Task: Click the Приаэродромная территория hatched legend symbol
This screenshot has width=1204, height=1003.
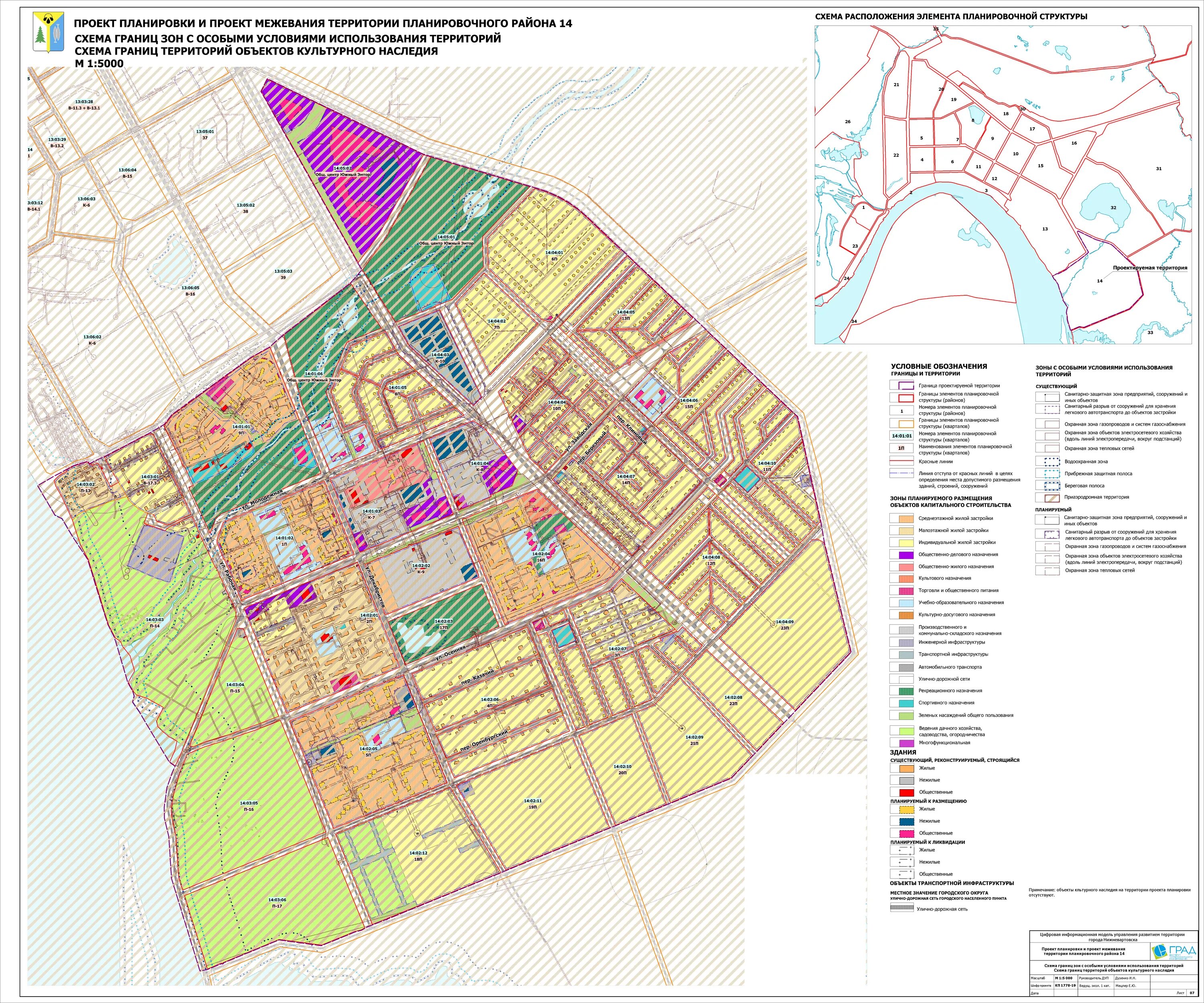Action: tap(1047, 497)
